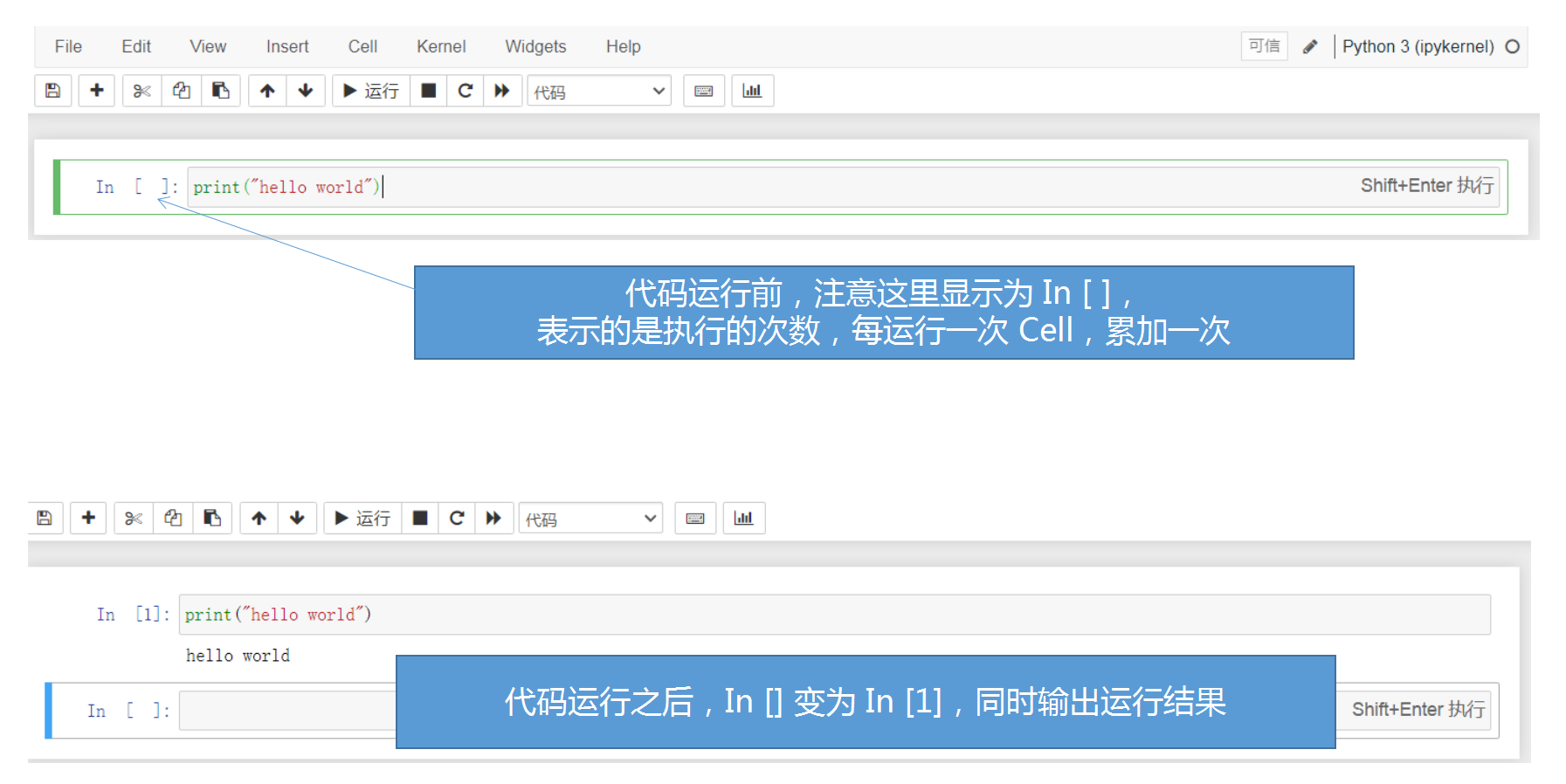Click into the top cell containing print("hello world")

tap(843, 187)
